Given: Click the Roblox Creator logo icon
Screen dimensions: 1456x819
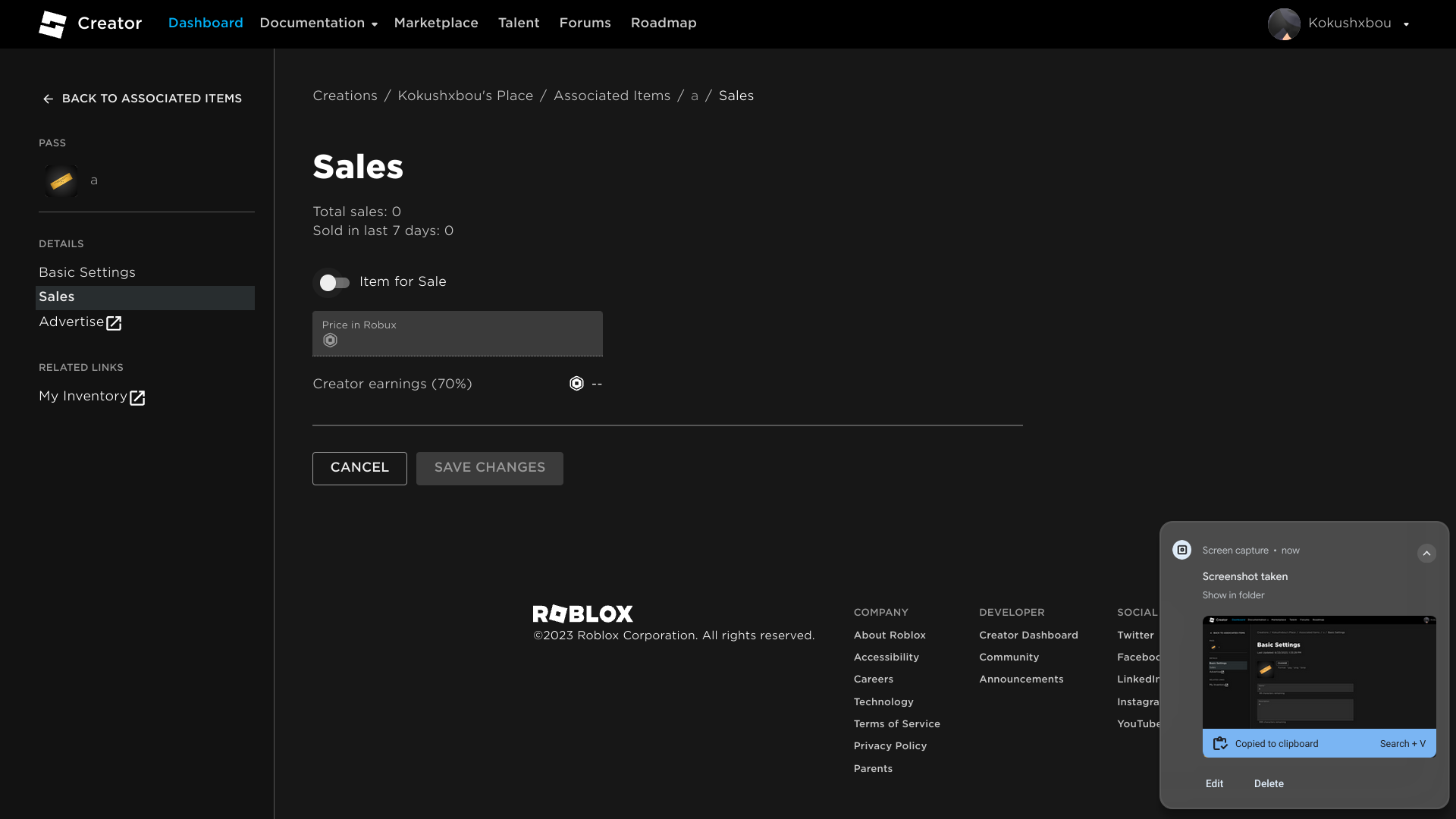Looking at the screenshot, I should click(52, 24).
